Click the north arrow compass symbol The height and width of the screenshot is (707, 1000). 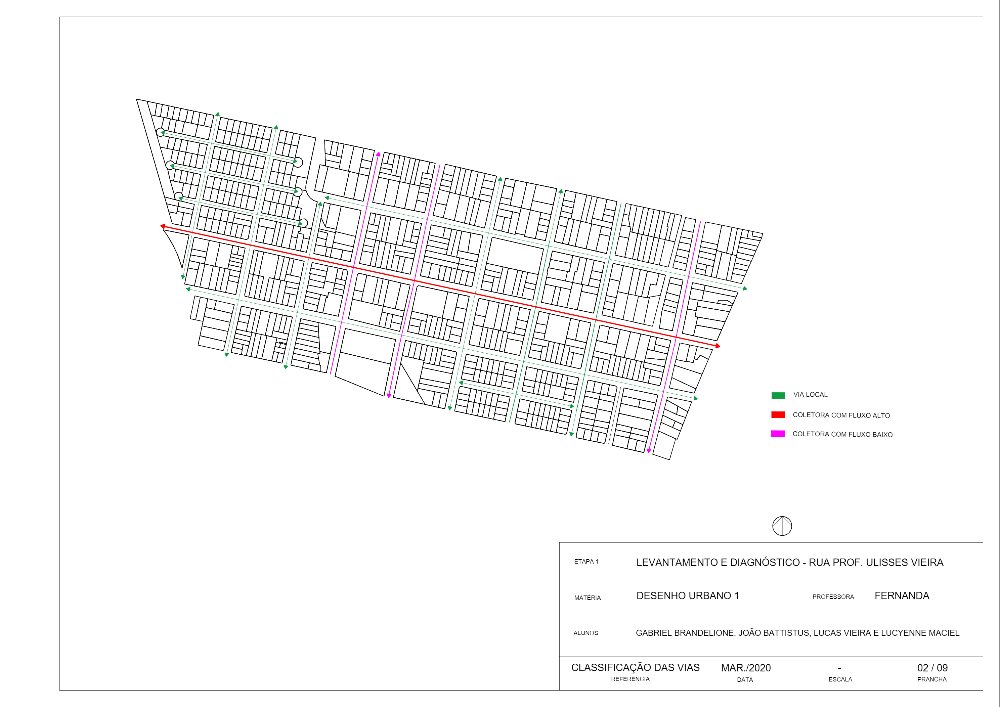tap(782, 526)
